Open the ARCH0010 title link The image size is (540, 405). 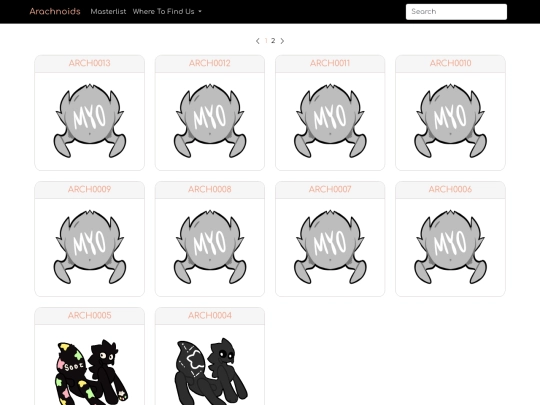[x=450, y=63]
